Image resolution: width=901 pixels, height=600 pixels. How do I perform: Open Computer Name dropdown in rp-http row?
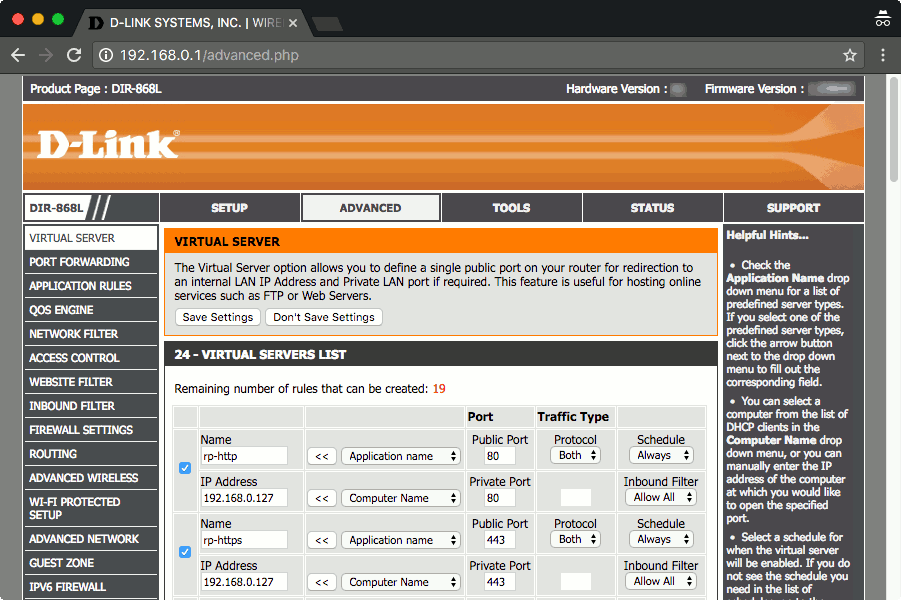coord(402,498)
